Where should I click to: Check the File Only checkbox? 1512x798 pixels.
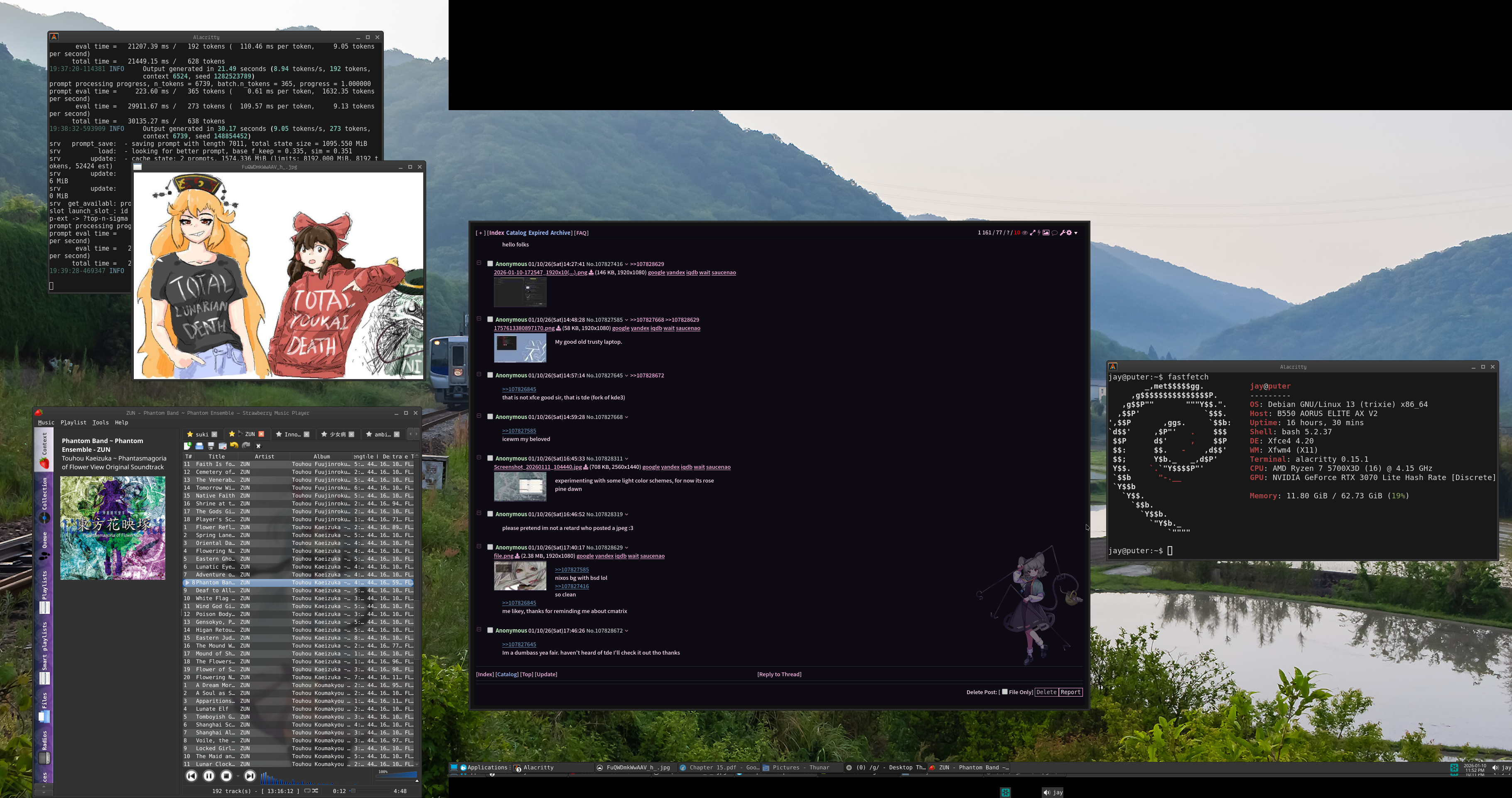pos(1004,692)
